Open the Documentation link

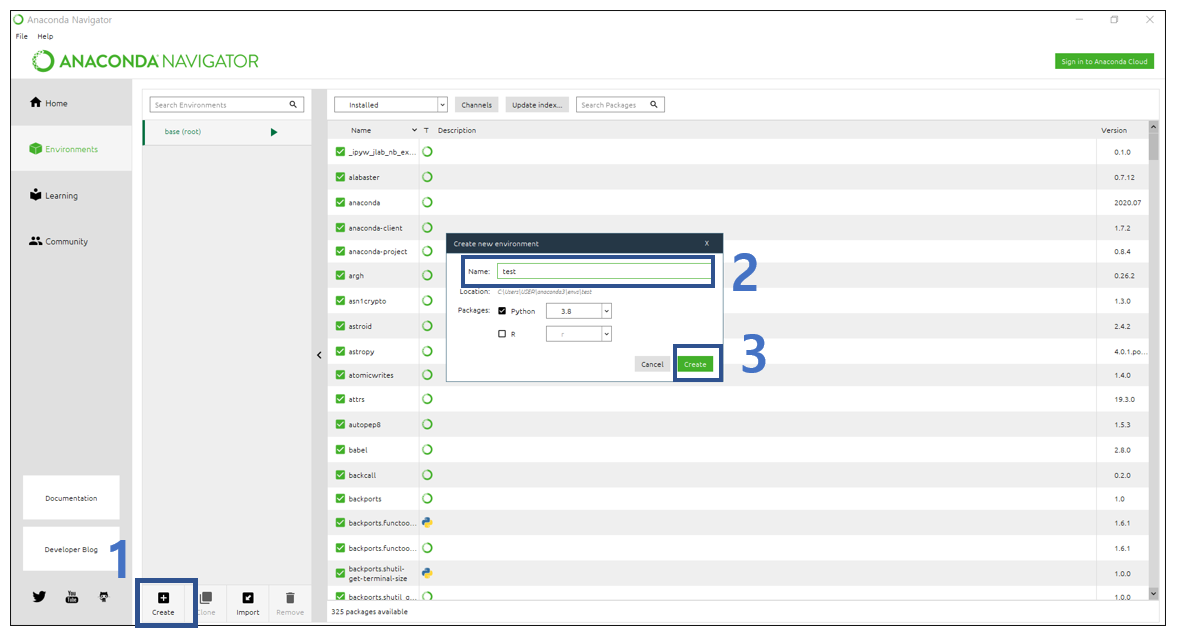[x=71, y=498]
